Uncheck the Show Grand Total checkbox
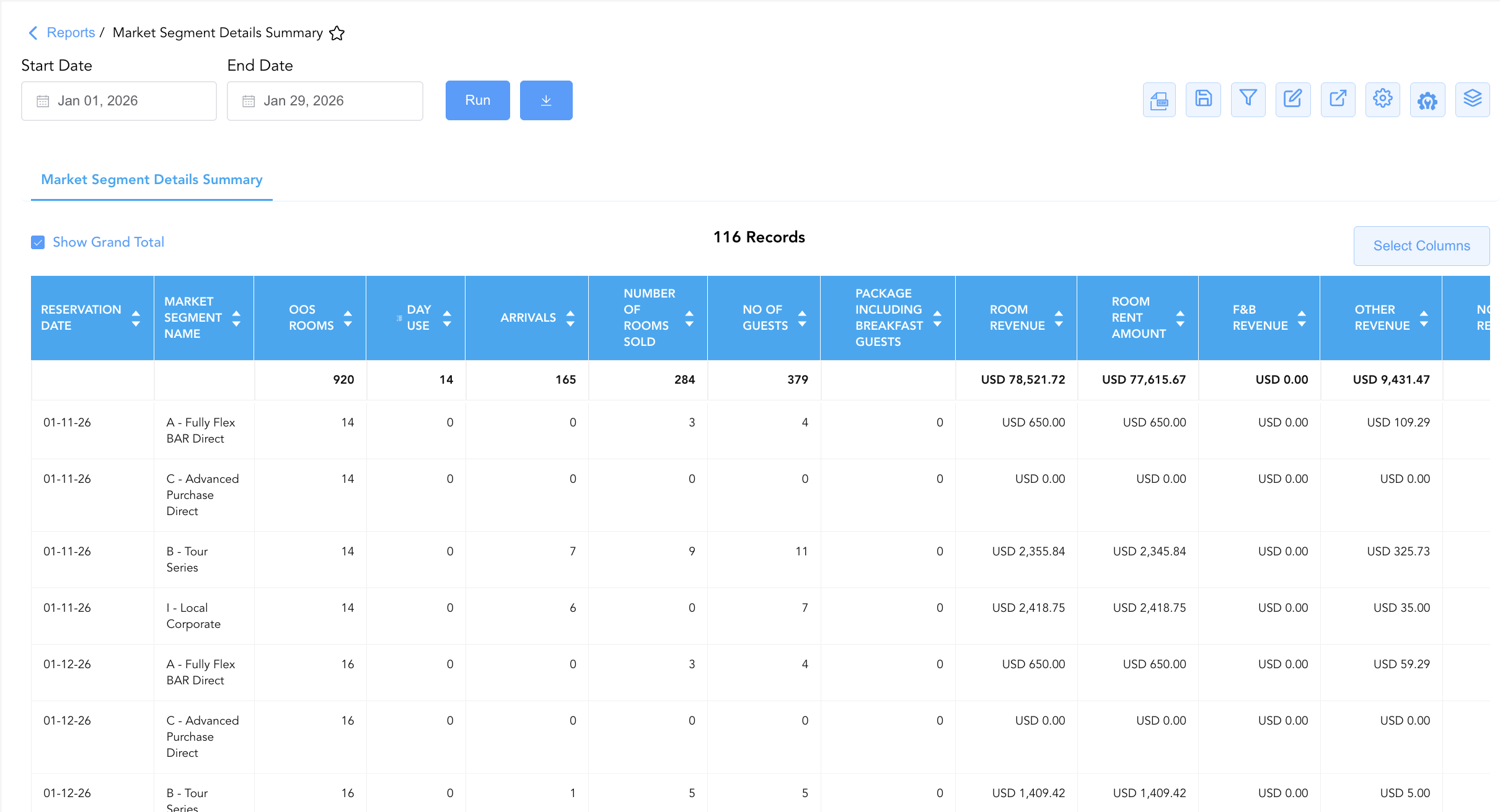Image resolution: width=1500 pixels, height=812 pixels. coord(38,242)
